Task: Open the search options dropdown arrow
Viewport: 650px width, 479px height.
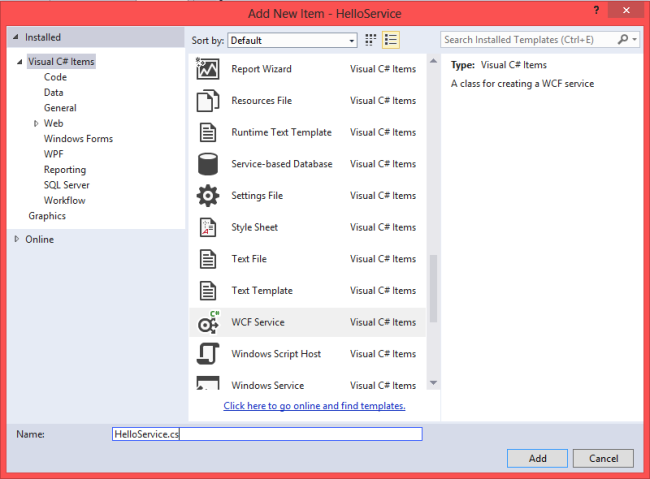Action: click(634, 40)
